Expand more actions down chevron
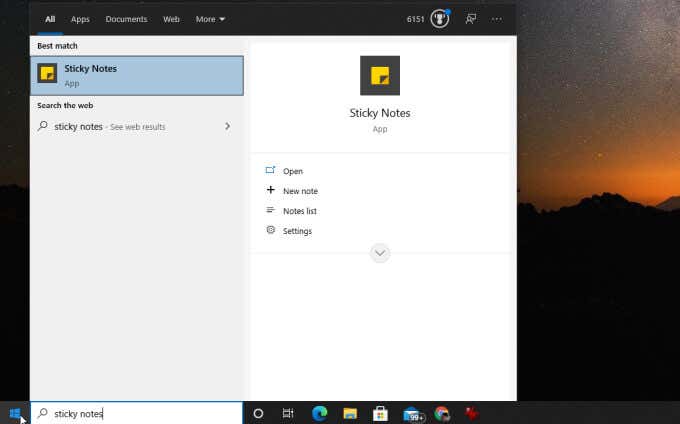The height and width of the screenshot is (424, 680). tap(380, 253)
